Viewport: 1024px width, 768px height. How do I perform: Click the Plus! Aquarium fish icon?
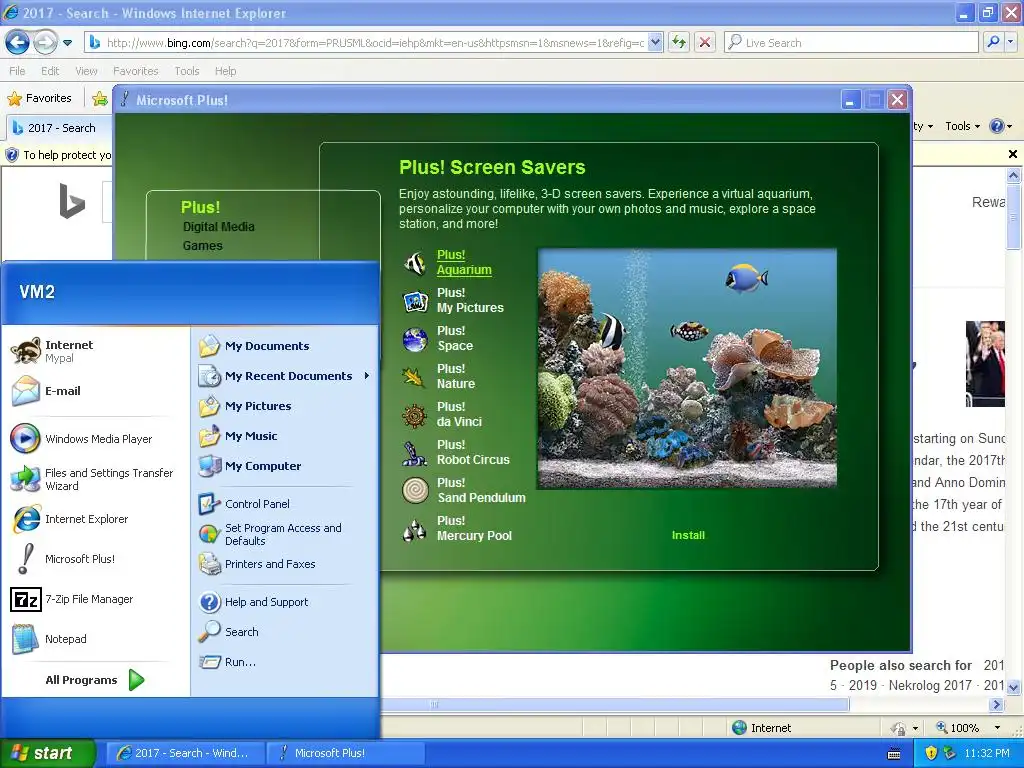tap(415, 263)
